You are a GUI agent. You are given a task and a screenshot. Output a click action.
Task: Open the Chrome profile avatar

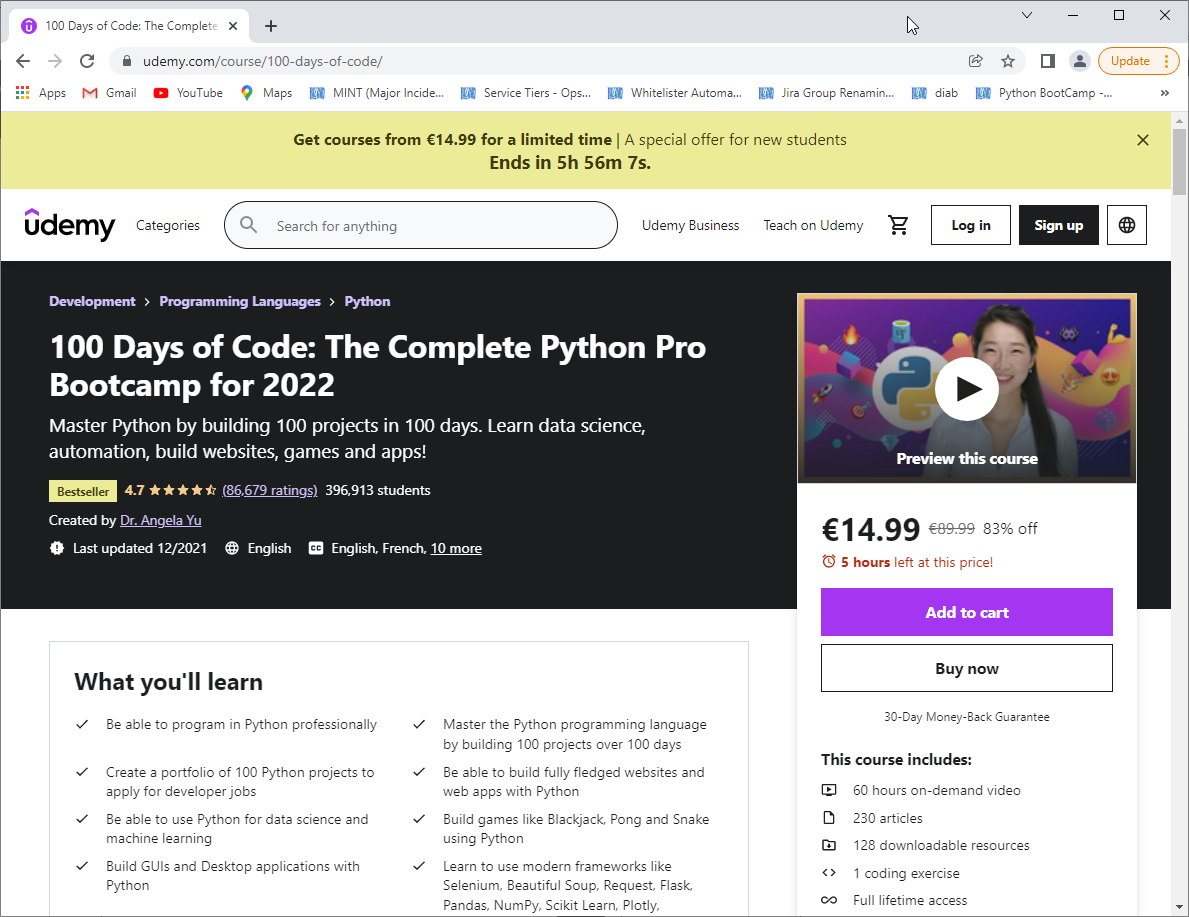click(1080, 61)
